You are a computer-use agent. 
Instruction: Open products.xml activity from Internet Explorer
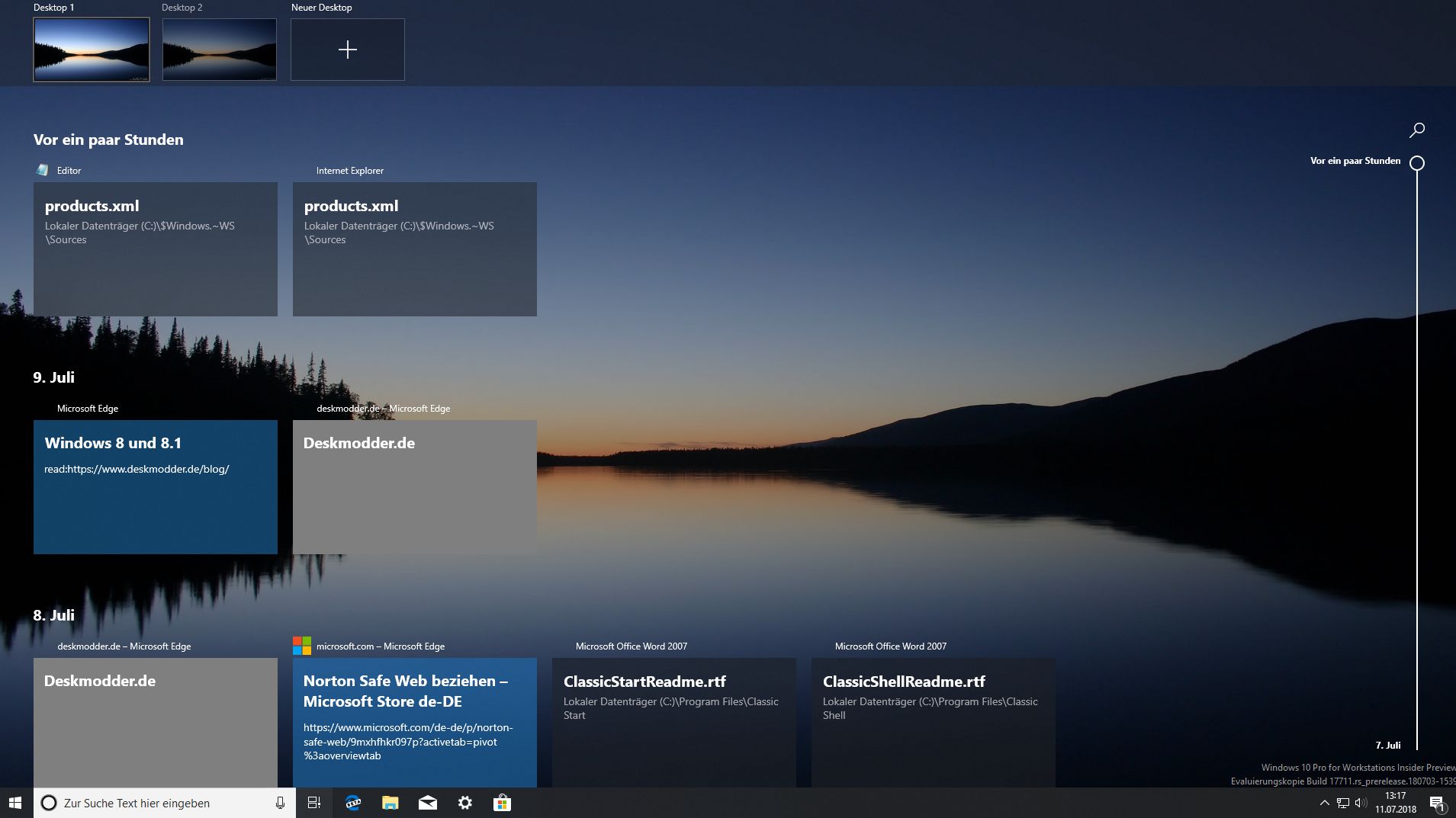pos(415,249)
